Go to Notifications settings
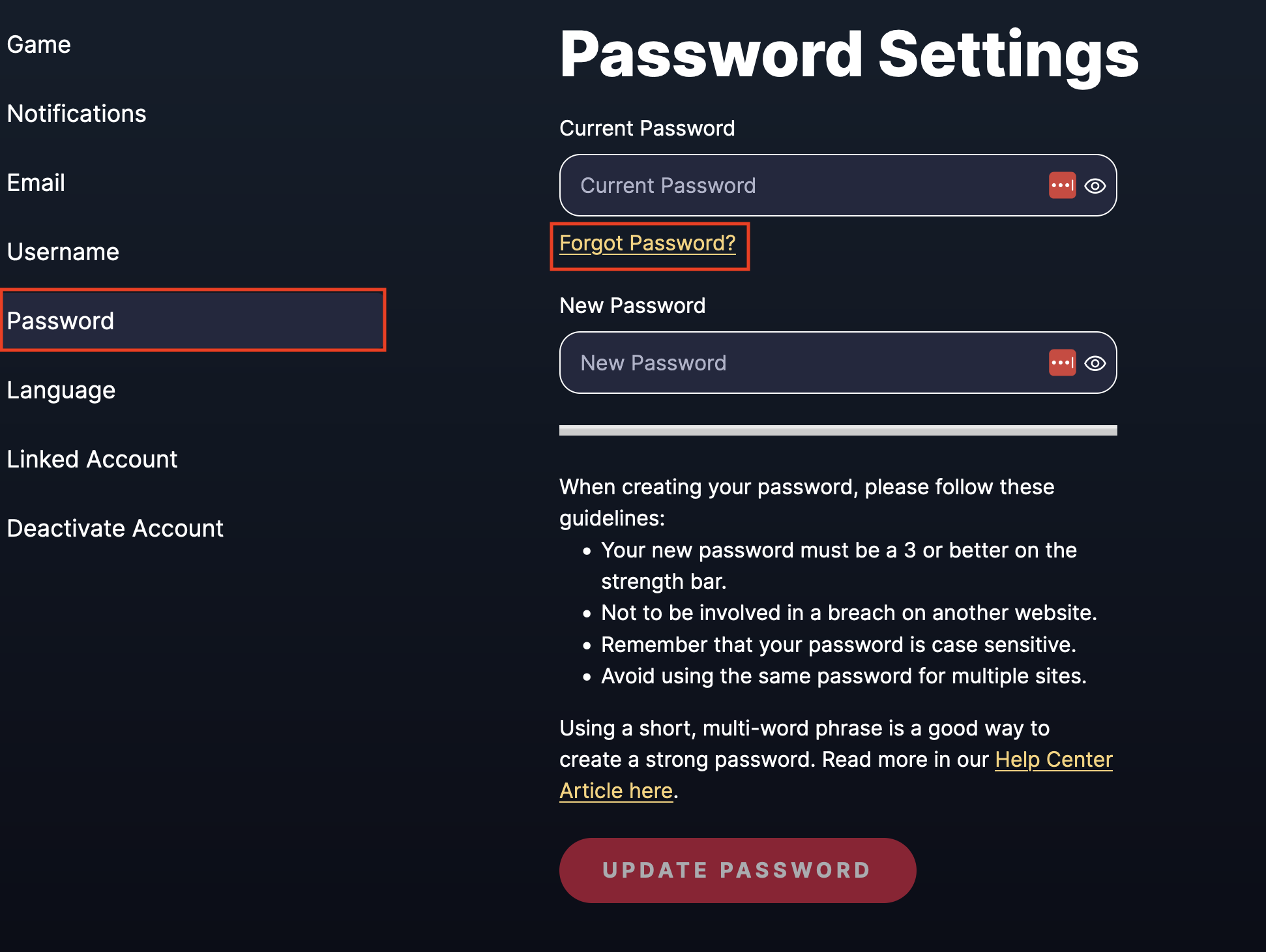 point(77,113)
